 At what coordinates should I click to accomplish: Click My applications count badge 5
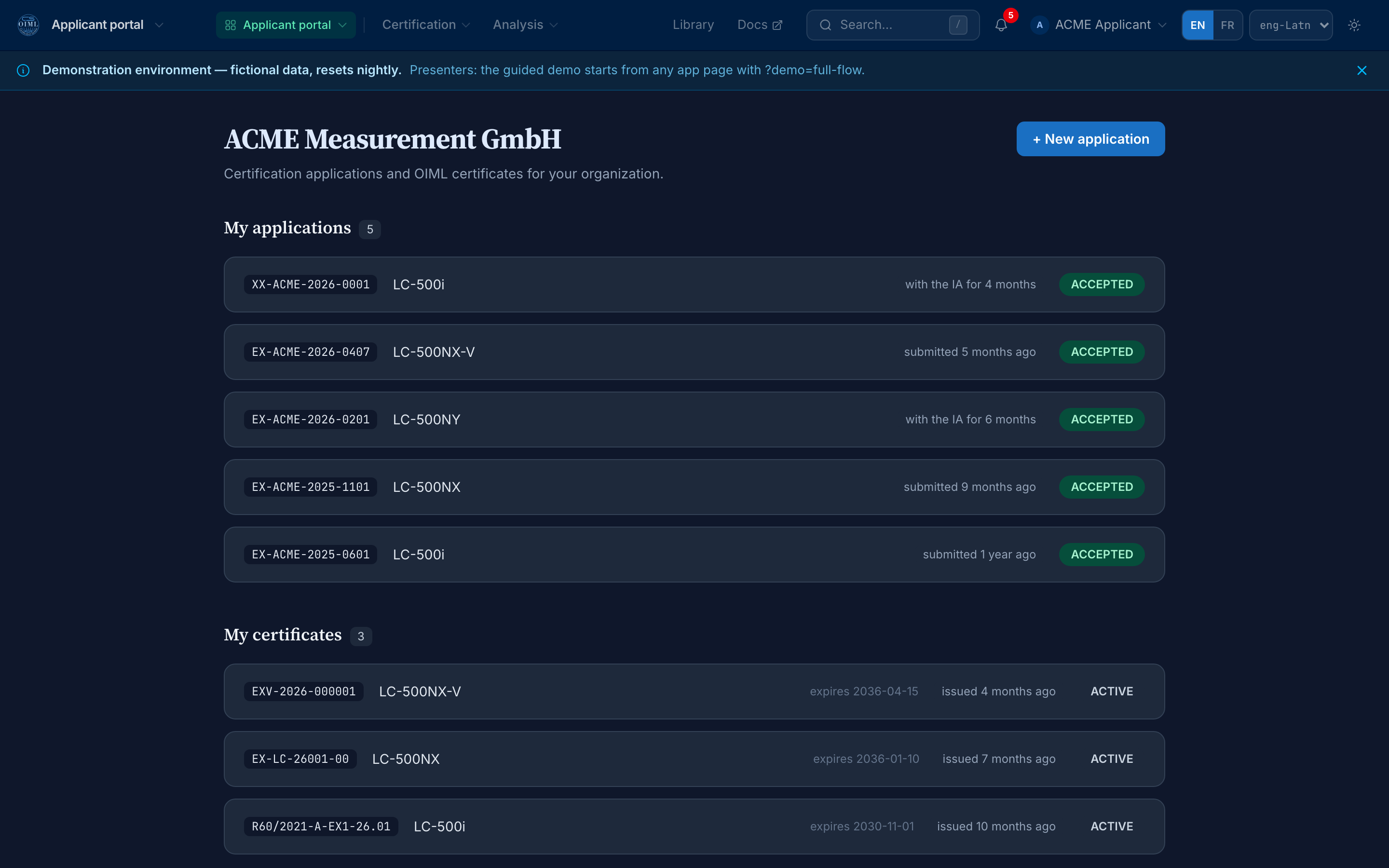tap(369, 230)
